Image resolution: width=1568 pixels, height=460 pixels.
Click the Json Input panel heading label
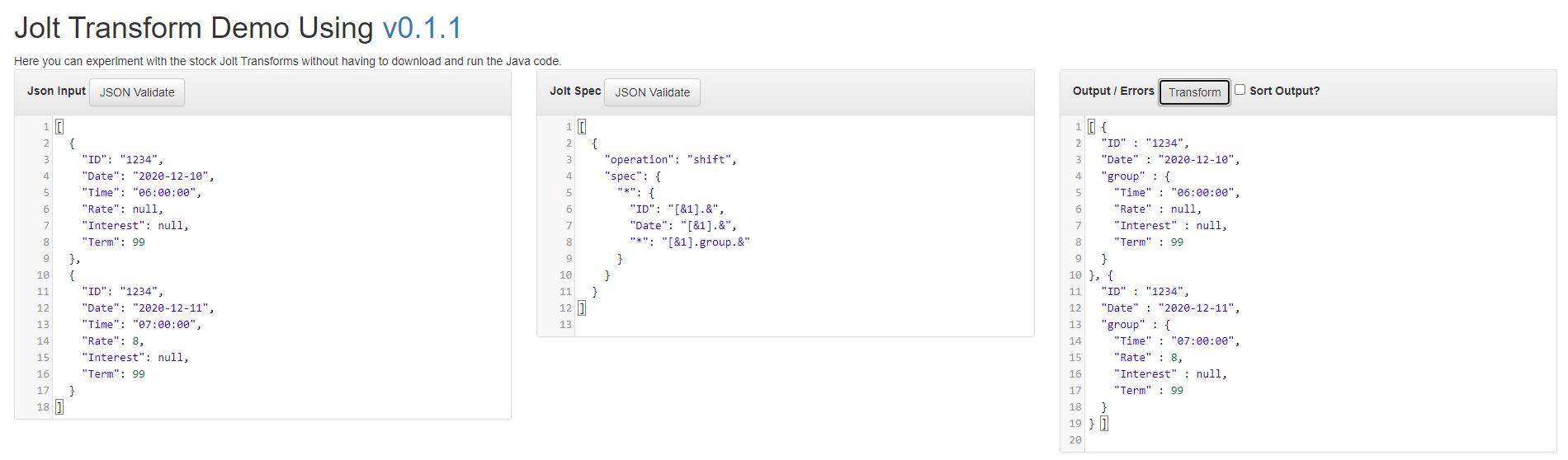56,91
